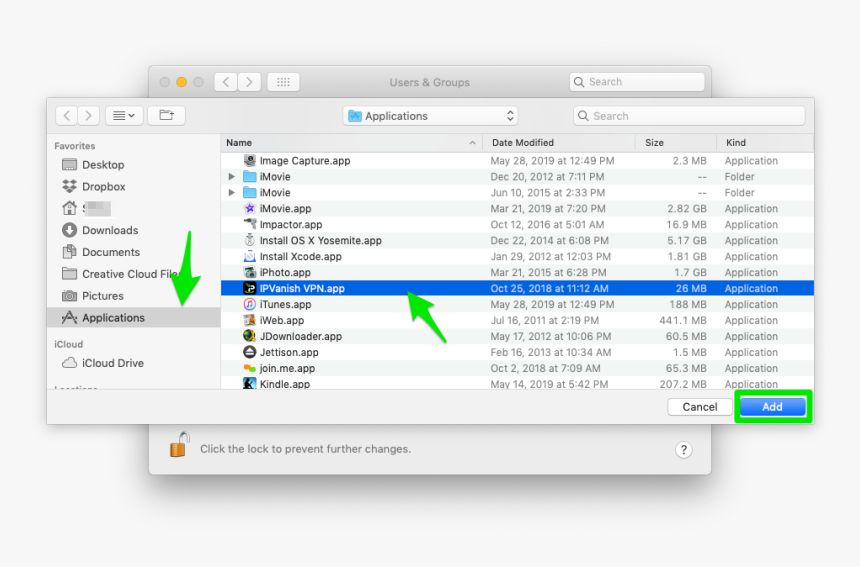Click the lock icon in Users & Groups
The image size is (860, 567).
[179, 445]
